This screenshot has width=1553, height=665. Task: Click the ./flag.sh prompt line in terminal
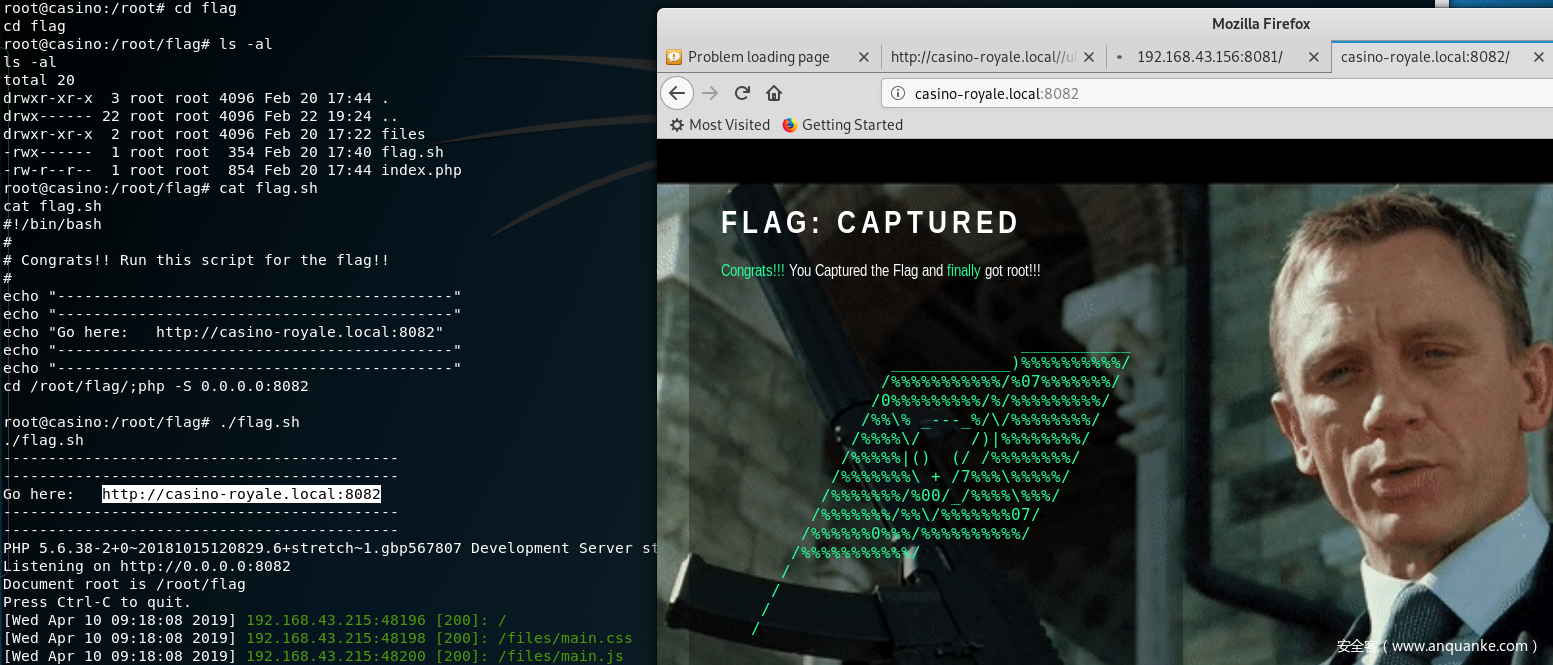point(151,422)
